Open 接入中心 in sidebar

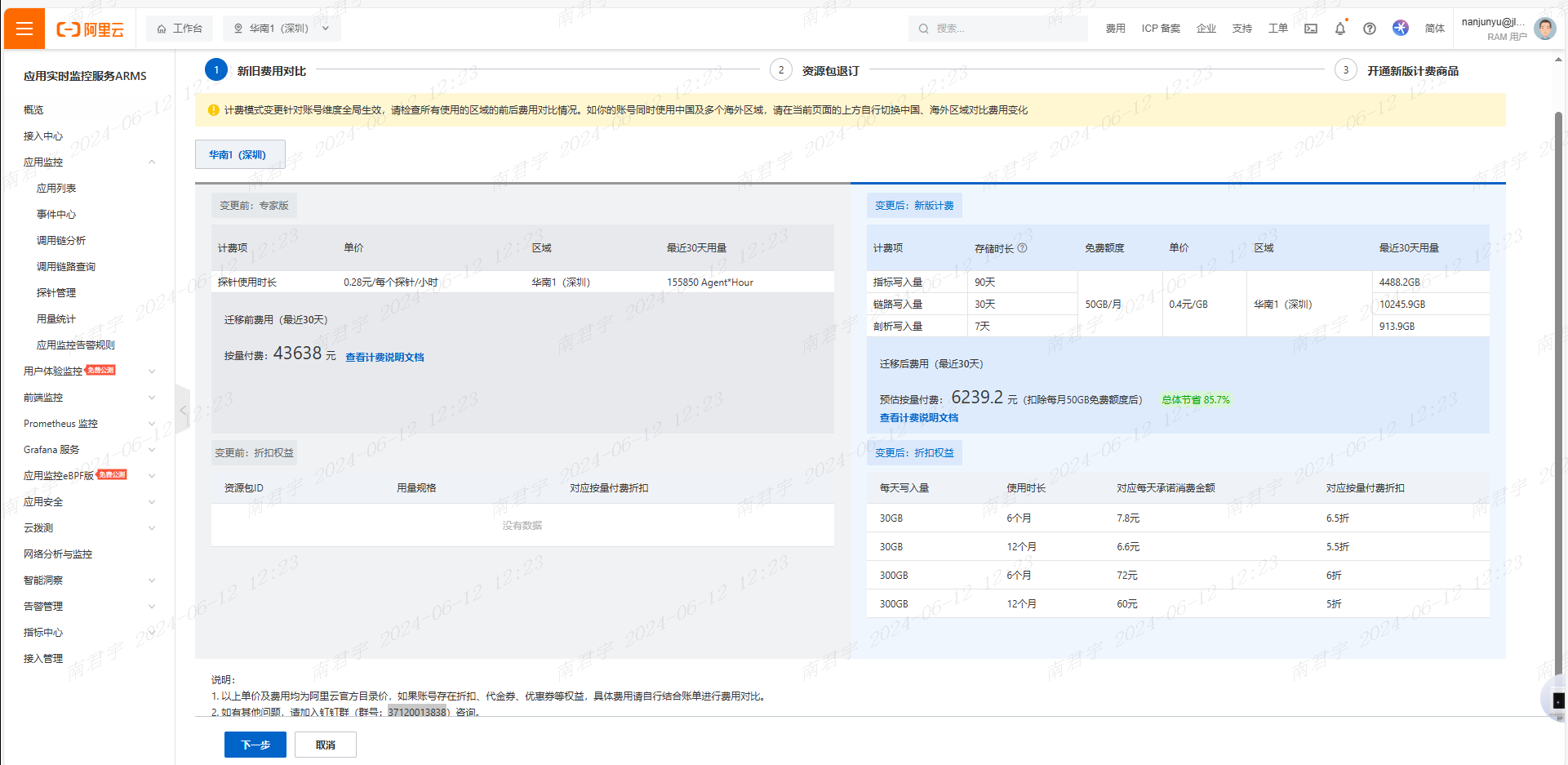click(43, 136)
